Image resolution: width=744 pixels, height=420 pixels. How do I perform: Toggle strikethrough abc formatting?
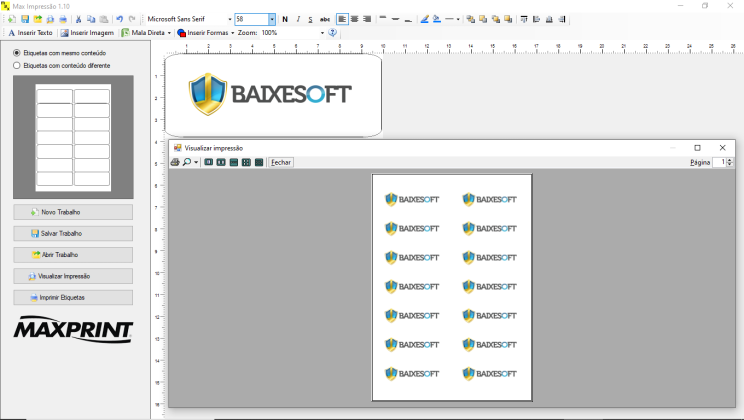click(x=325, y=19)
